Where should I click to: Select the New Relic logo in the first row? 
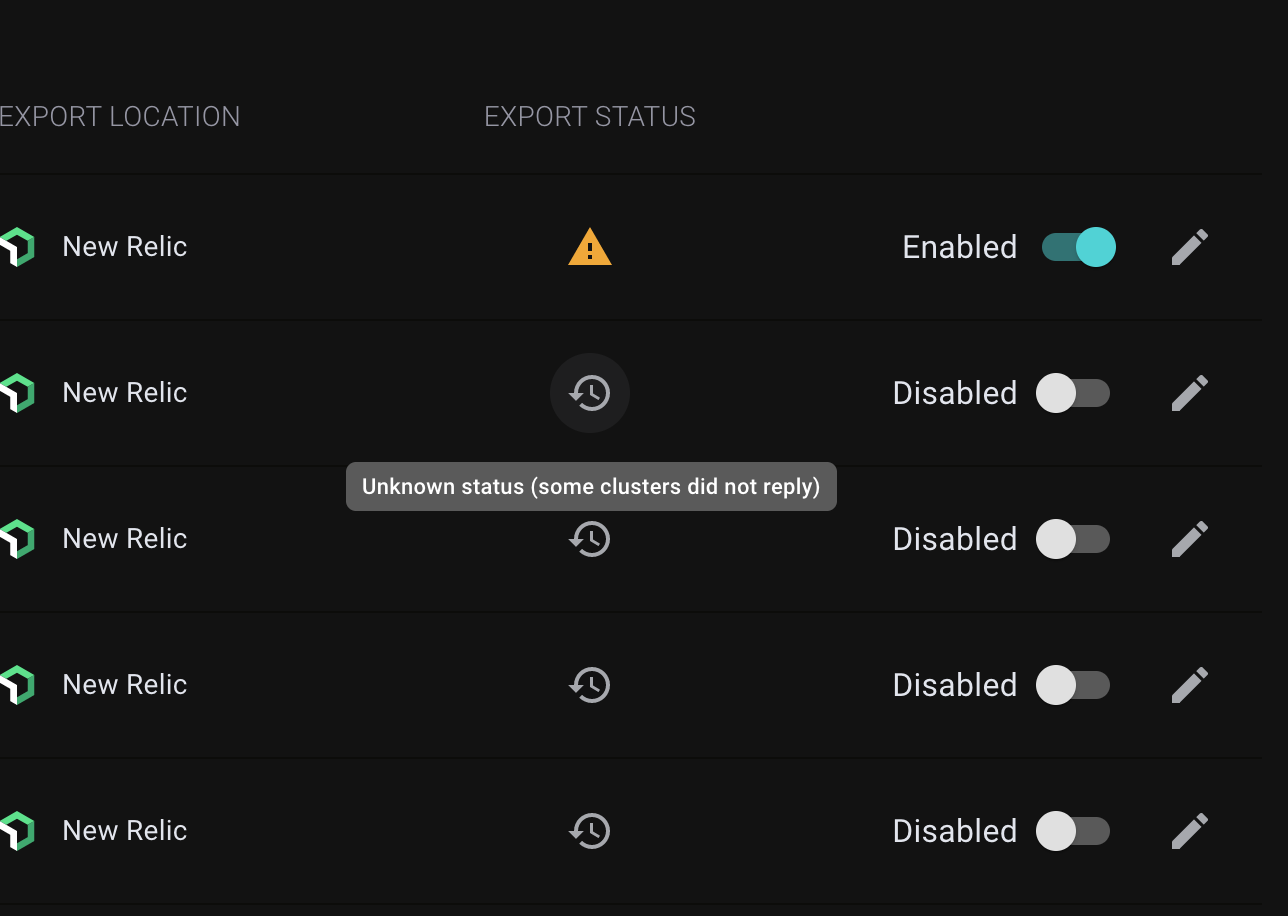point(18,247)
